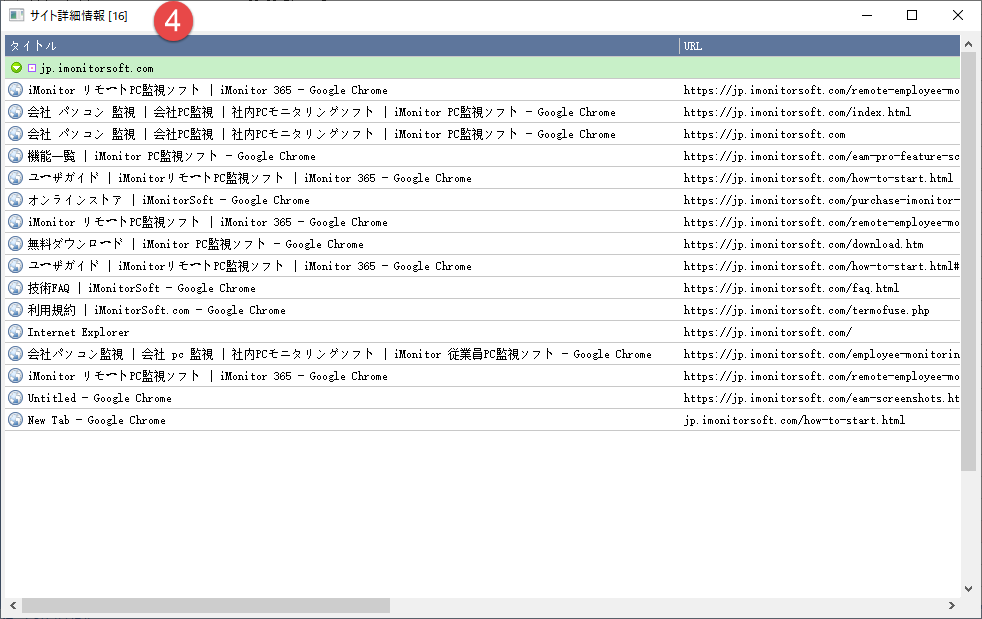The height and width of the screenshot is (619, 982).
Task: Click the horizontal scrollbar right arrow
Action: [951, 606]
